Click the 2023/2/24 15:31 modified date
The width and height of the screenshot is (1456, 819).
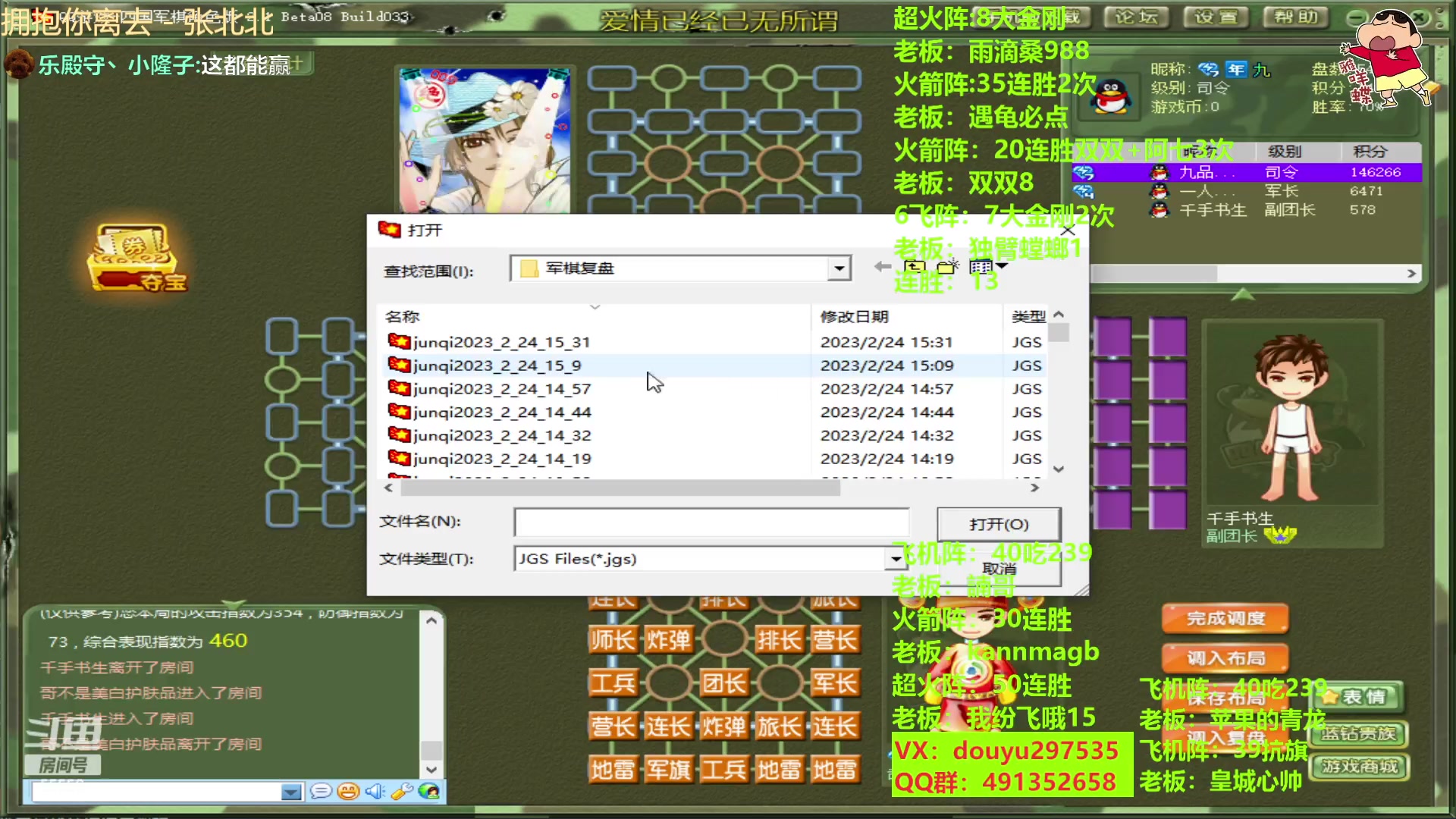click(886, 342)
